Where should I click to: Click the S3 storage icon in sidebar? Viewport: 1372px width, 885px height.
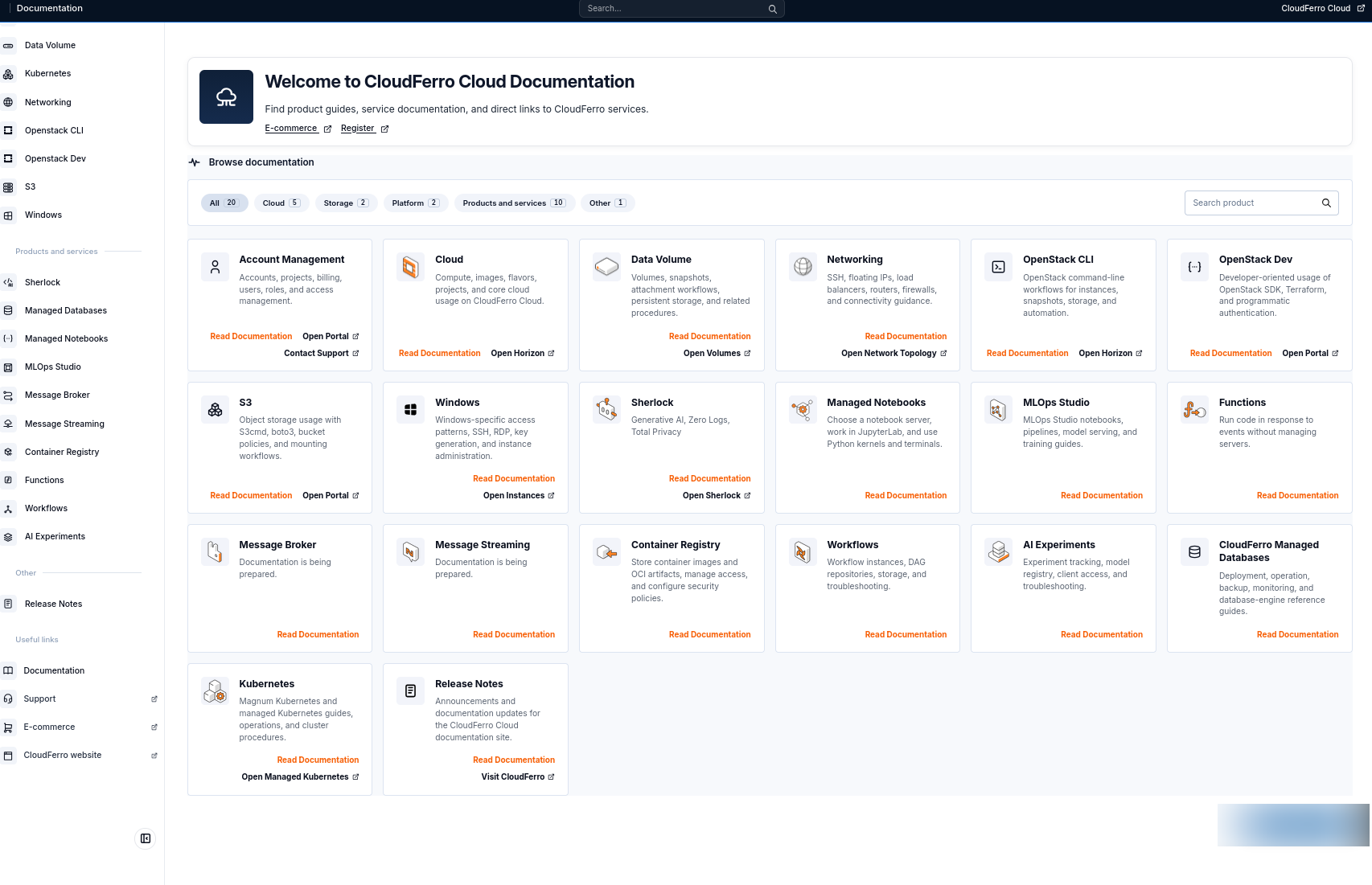click(x=8, y=187)
